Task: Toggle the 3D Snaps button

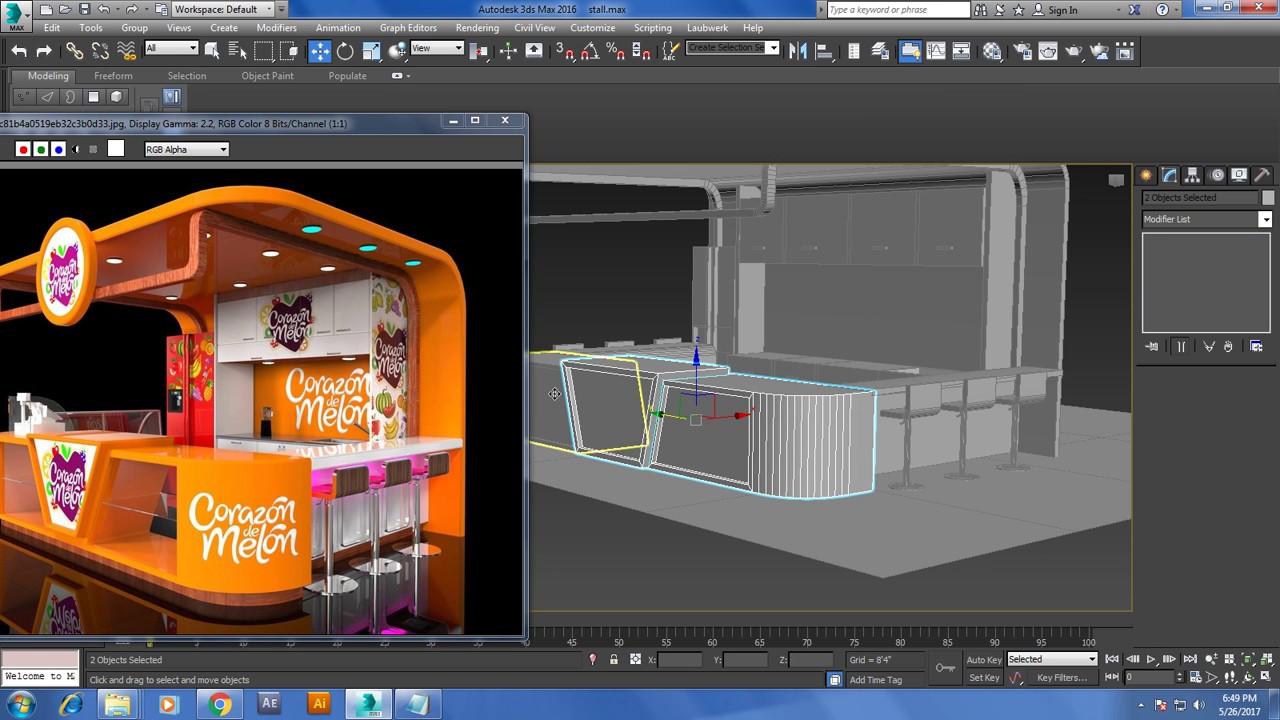Action: (x=565, y=51)
